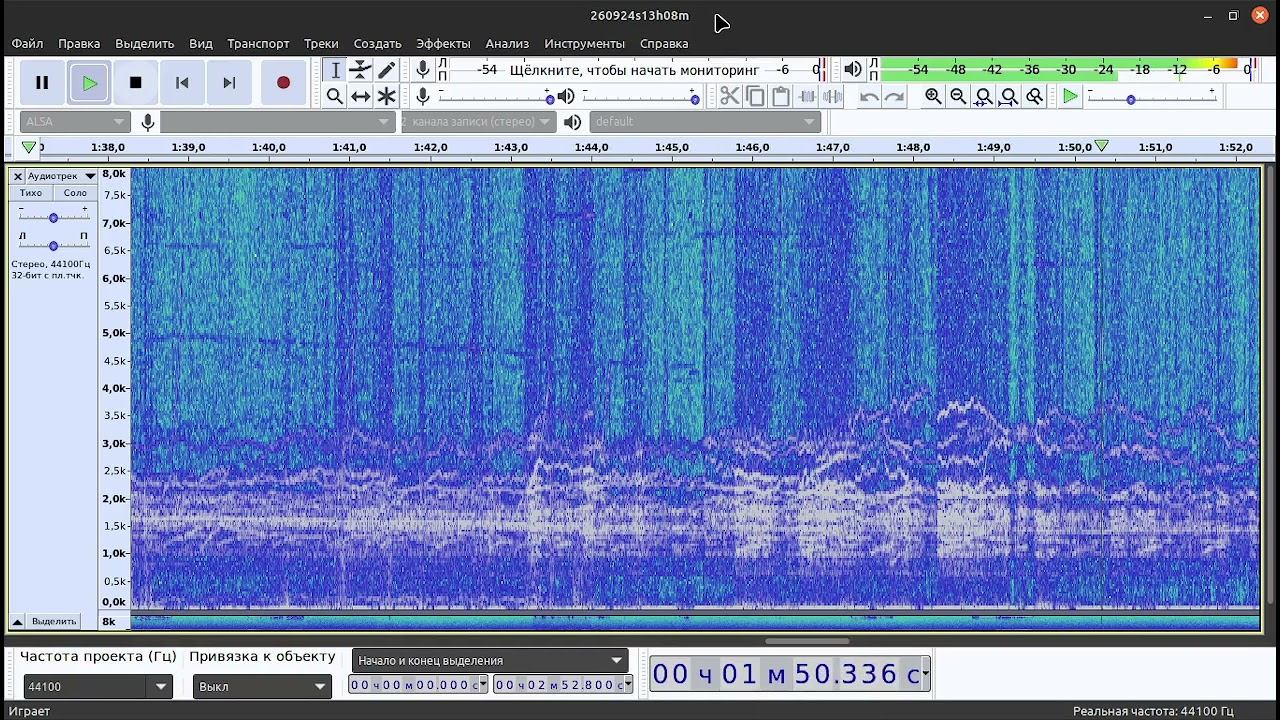Toggle the Соло button on the track
Screen dimensions: 1280x720
click(x=75, y=193)
